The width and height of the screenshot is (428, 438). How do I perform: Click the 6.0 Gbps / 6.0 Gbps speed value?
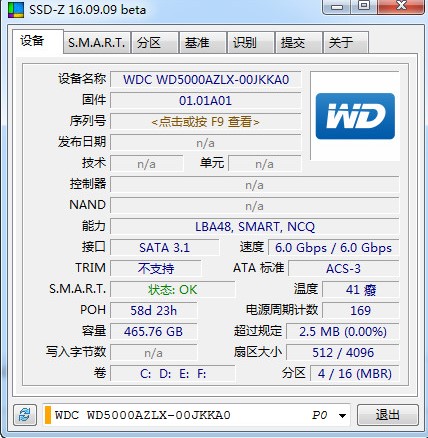point(334,248)
